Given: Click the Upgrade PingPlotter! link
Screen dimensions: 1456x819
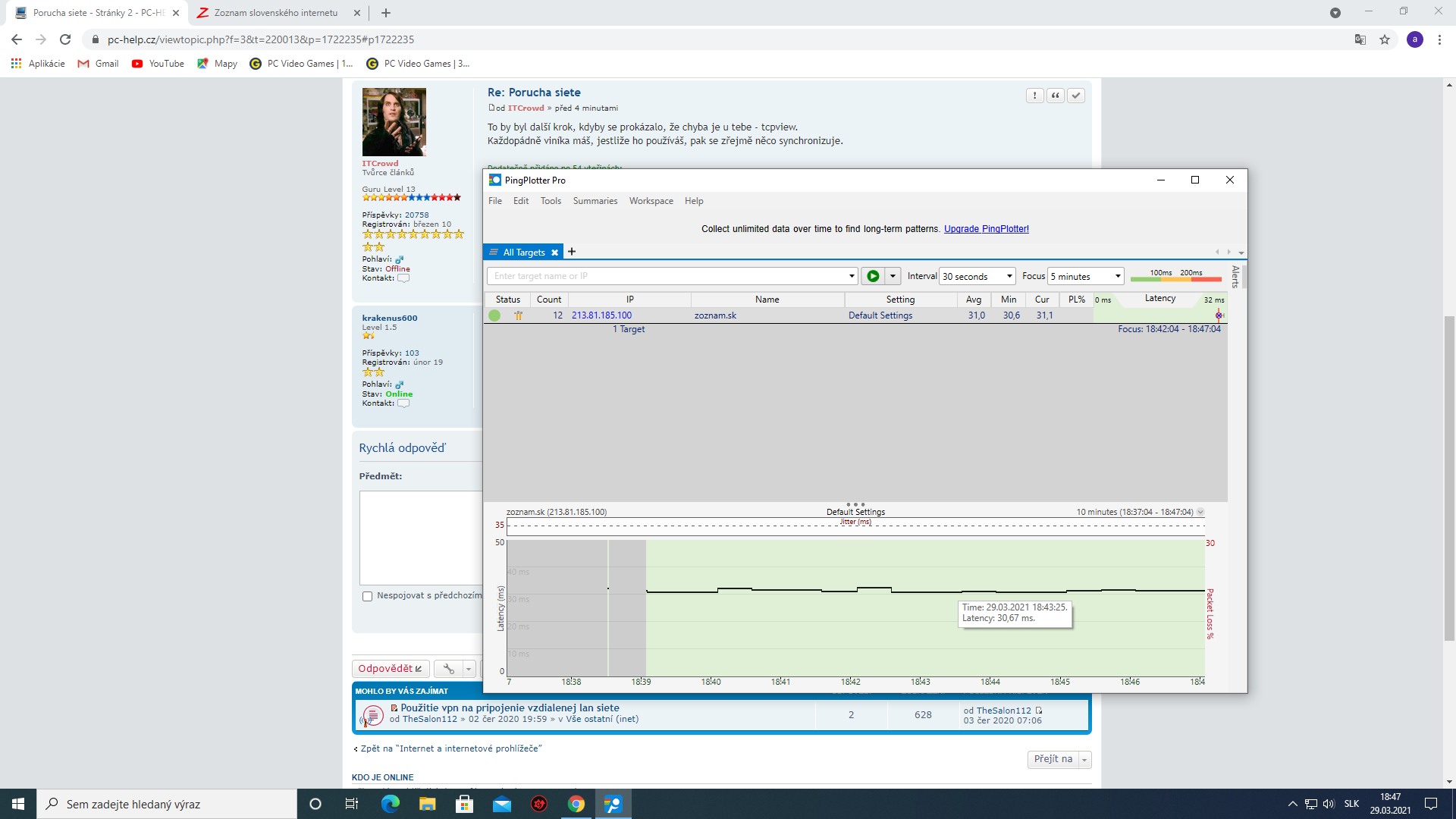Looking at the screenshot, I should click(986, 229).
